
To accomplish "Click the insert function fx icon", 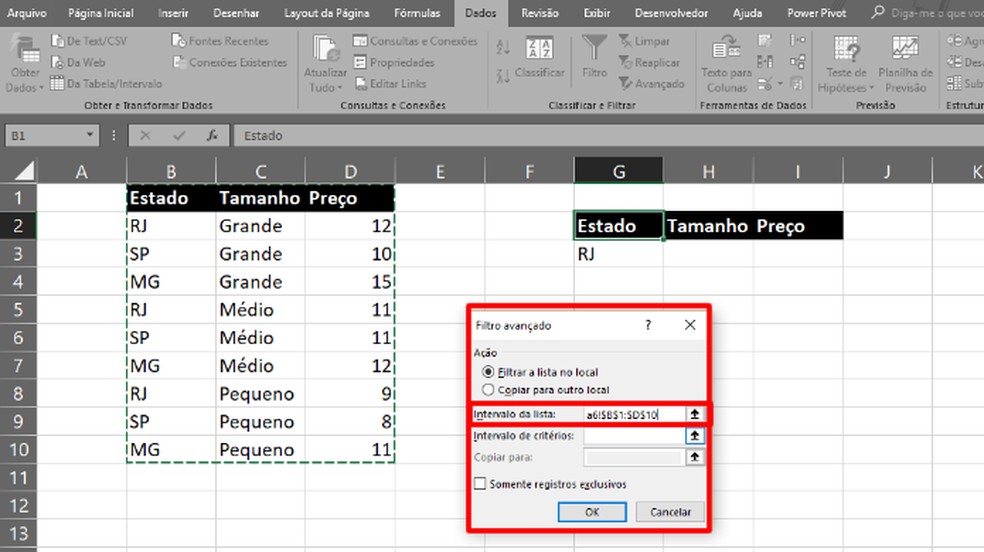I will pos(212,135).
